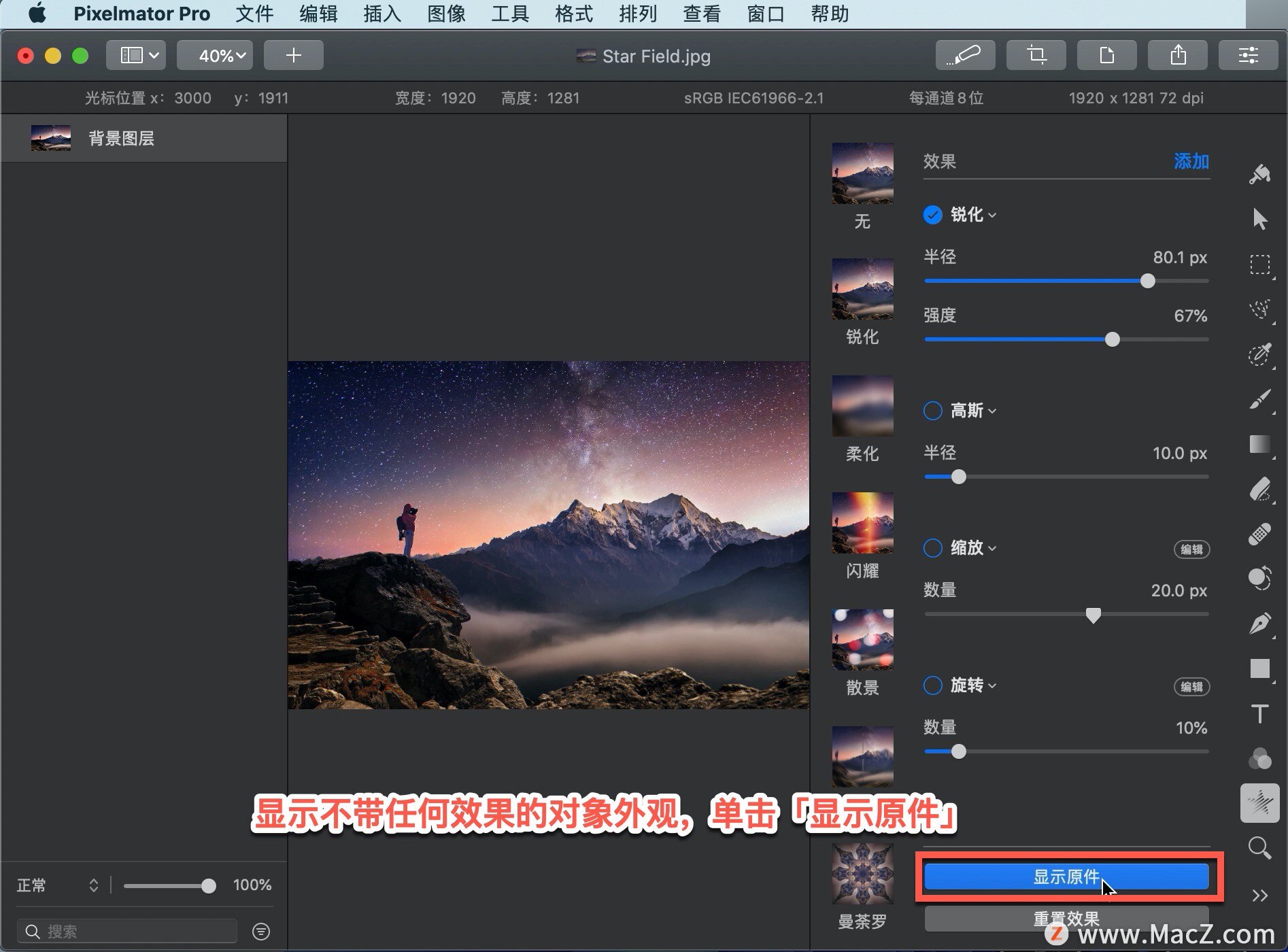Select the Effects tool icon
Screen dimensions: 1288x952
(x=1259, y=803)
